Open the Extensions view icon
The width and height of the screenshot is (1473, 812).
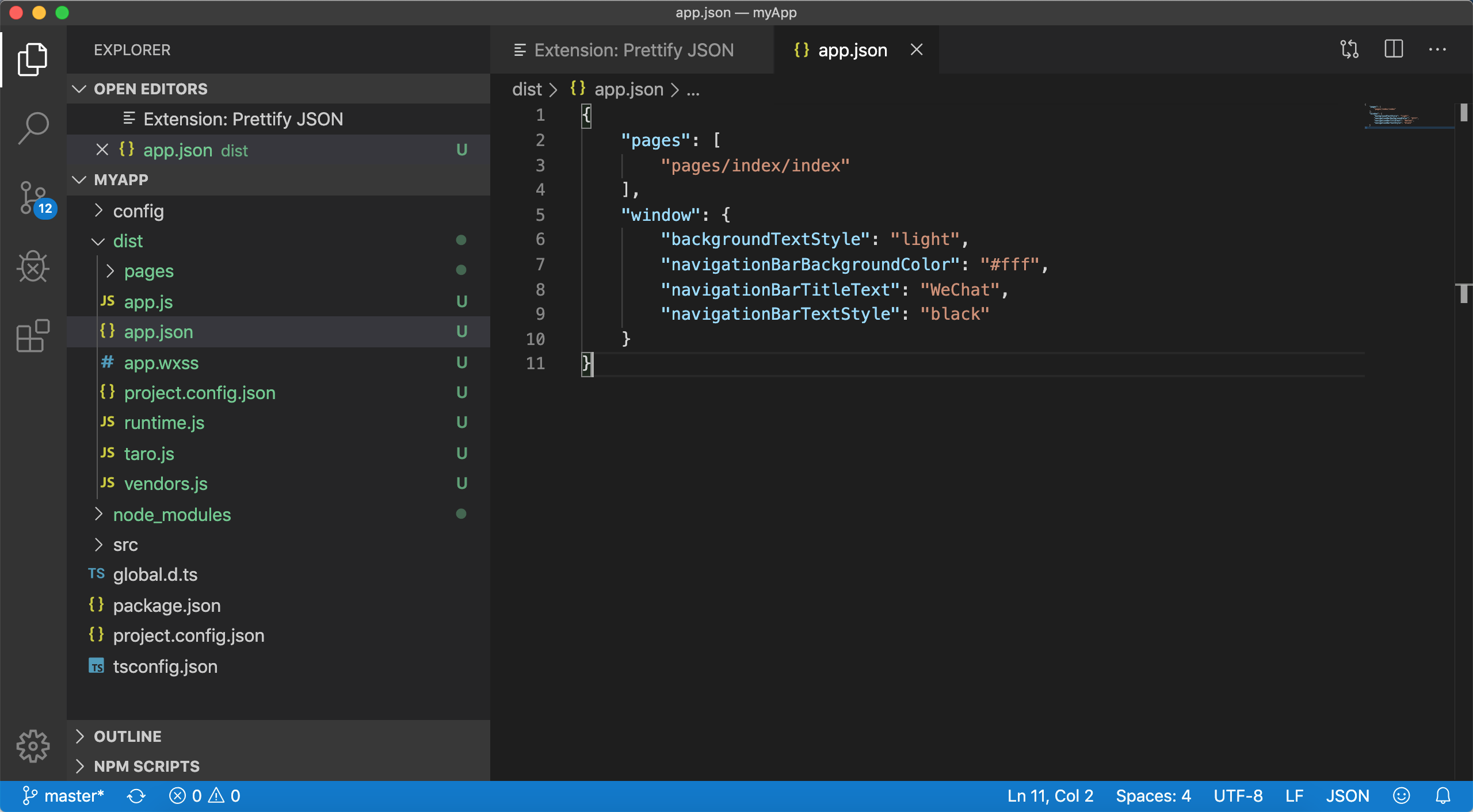pyautogui.click(x=33, y=336)
